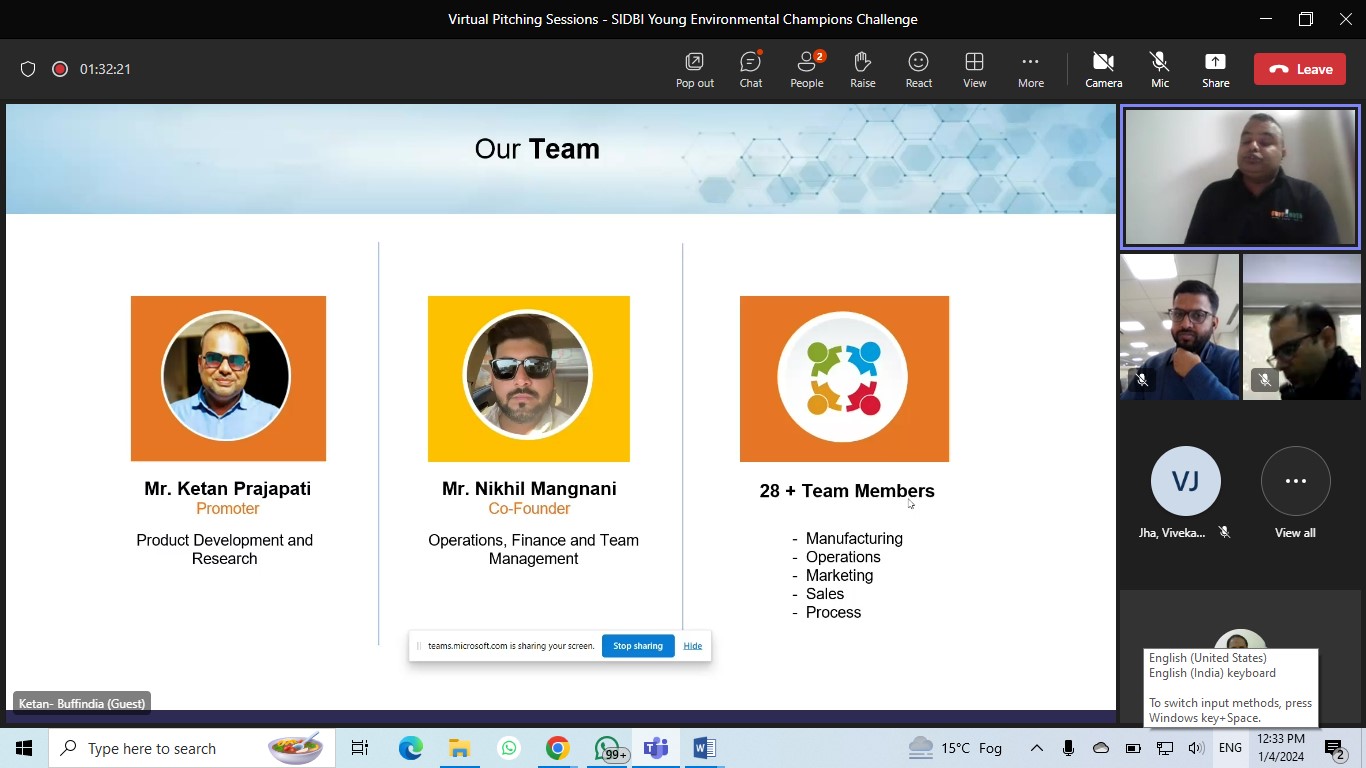Viewport: 1366px width, 768px height.
Task: Open the notification center icon
Action: 1335,748
